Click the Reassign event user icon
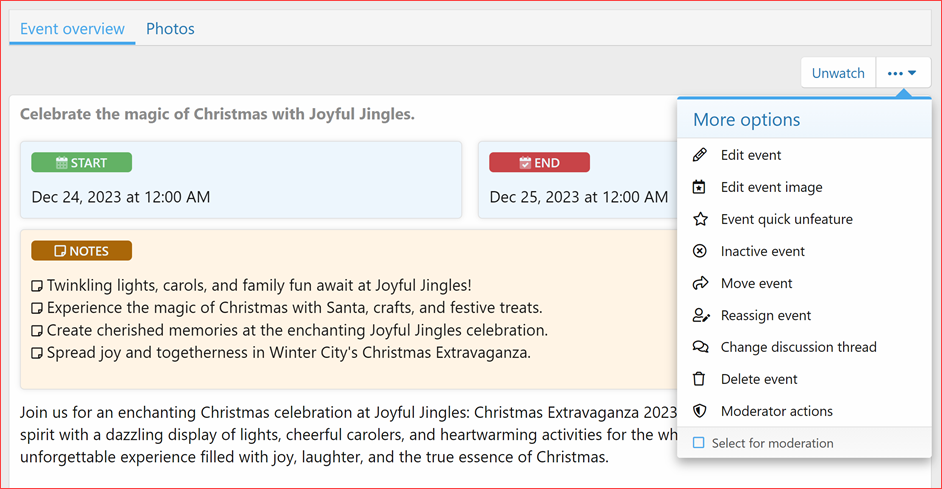This screenshot has width=942, height=489. (700, 315)
